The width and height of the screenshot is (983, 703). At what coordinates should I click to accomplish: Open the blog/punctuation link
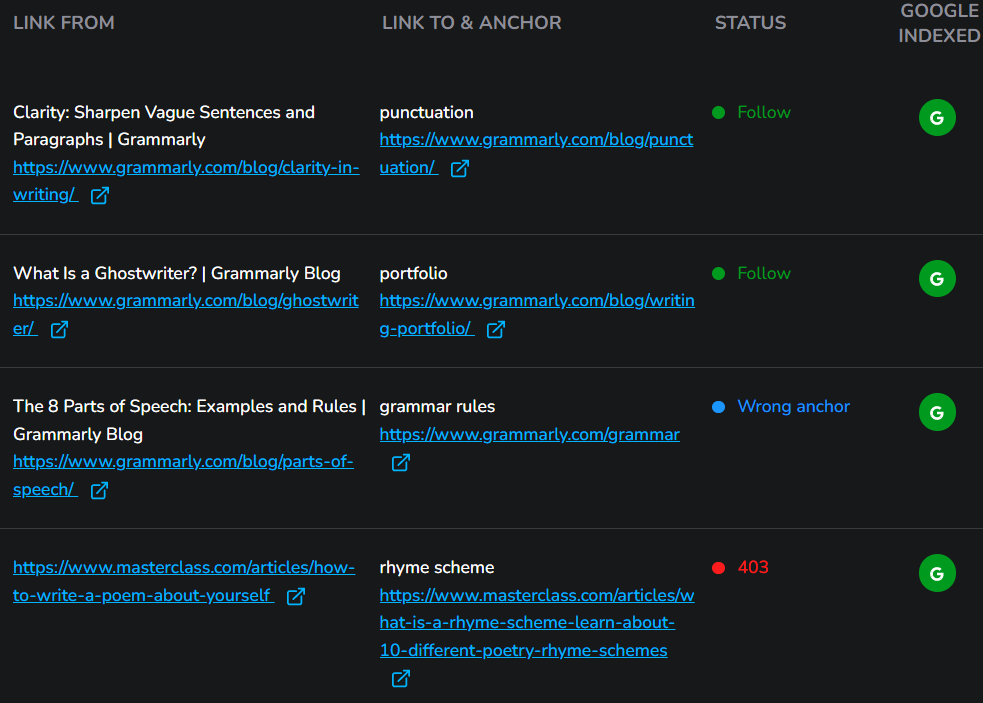click(x=536, y=153)
